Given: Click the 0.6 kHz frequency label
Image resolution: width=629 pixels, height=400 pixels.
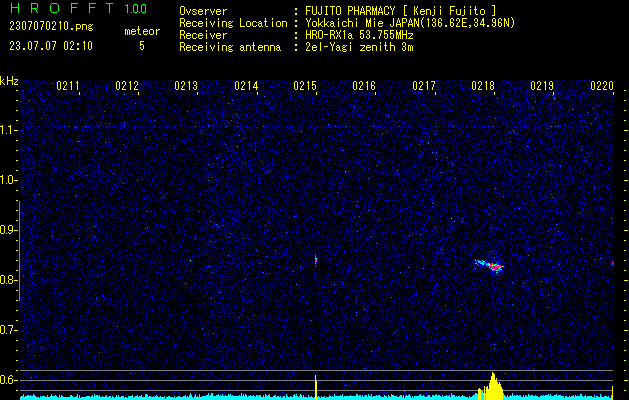Looking at the screenshot, I should click(x=9, y=380).
